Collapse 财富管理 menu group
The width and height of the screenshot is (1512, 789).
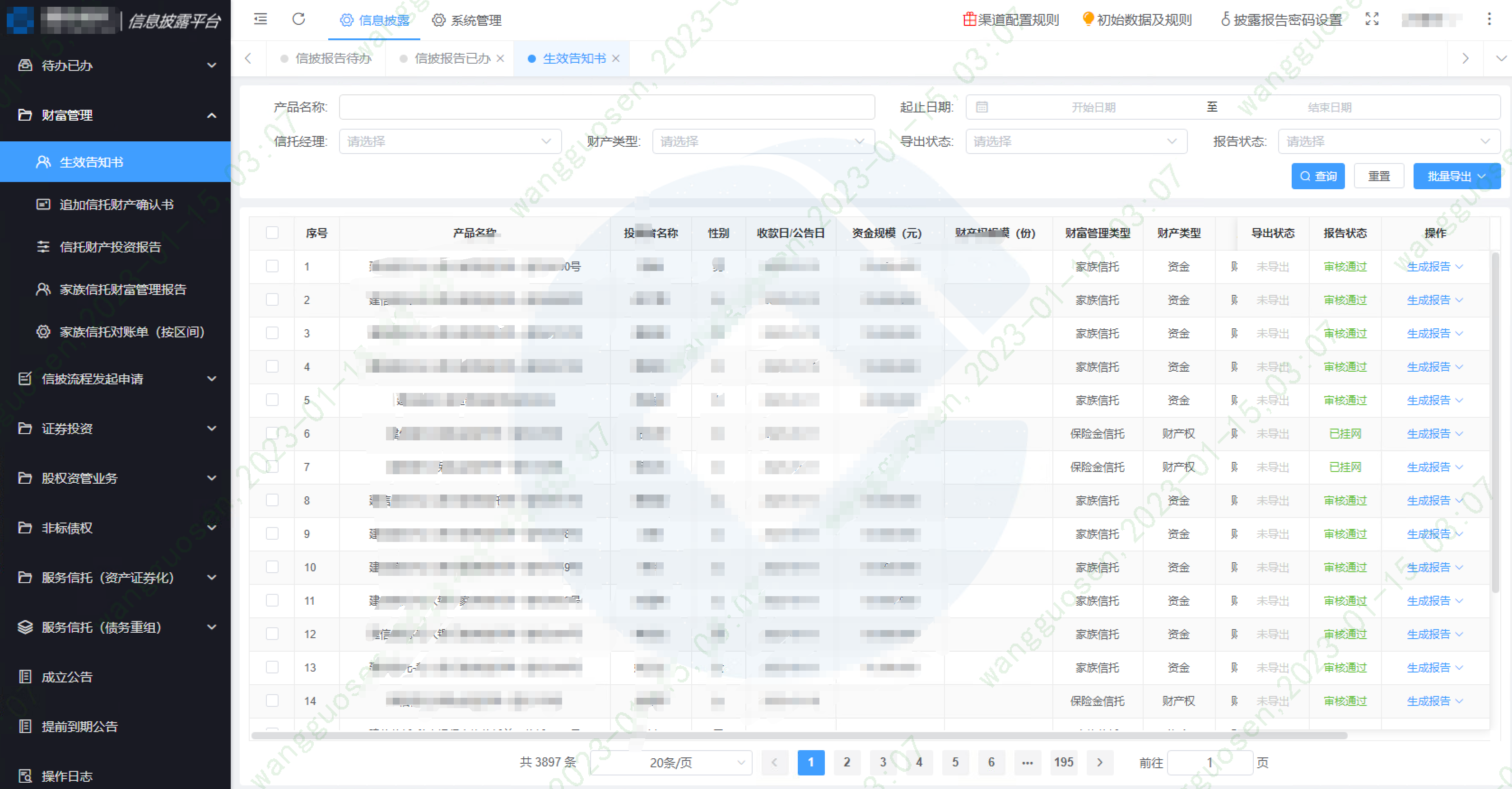(x=116, y=115)
